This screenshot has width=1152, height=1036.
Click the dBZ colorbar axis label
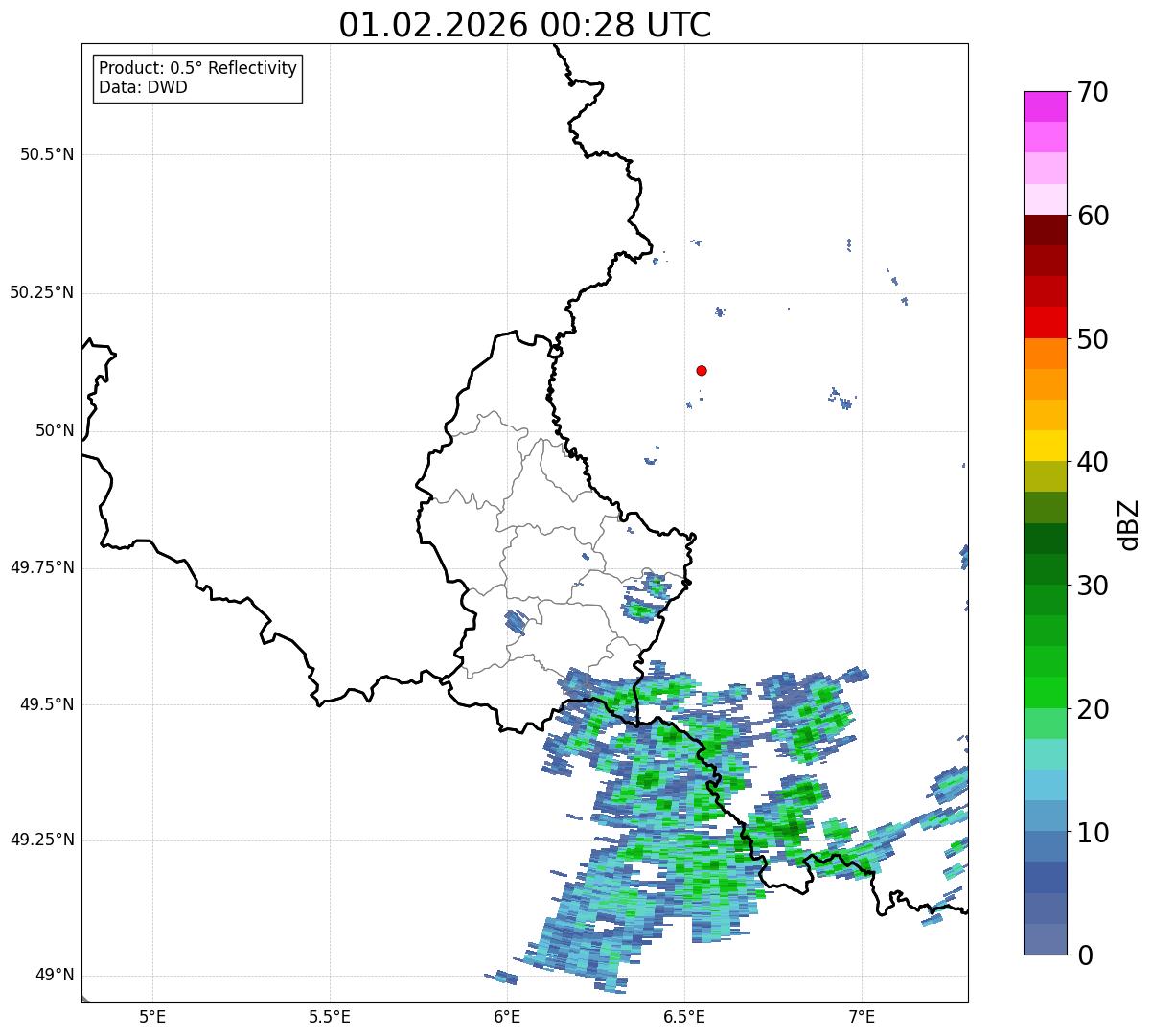pos(1129,524)
